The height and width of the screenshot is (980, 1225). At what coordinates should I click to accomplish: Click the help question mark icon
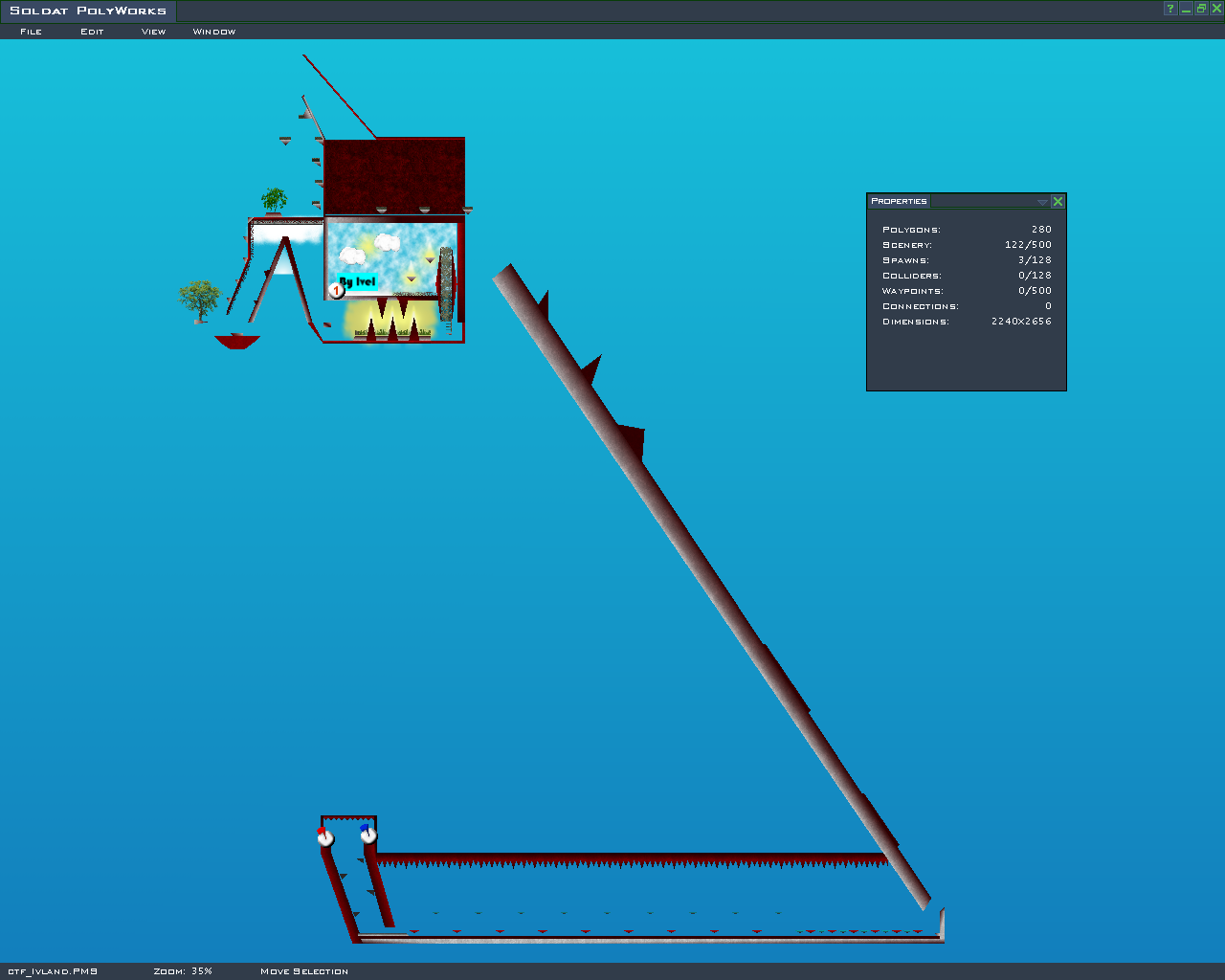[x=1169, y=9]
